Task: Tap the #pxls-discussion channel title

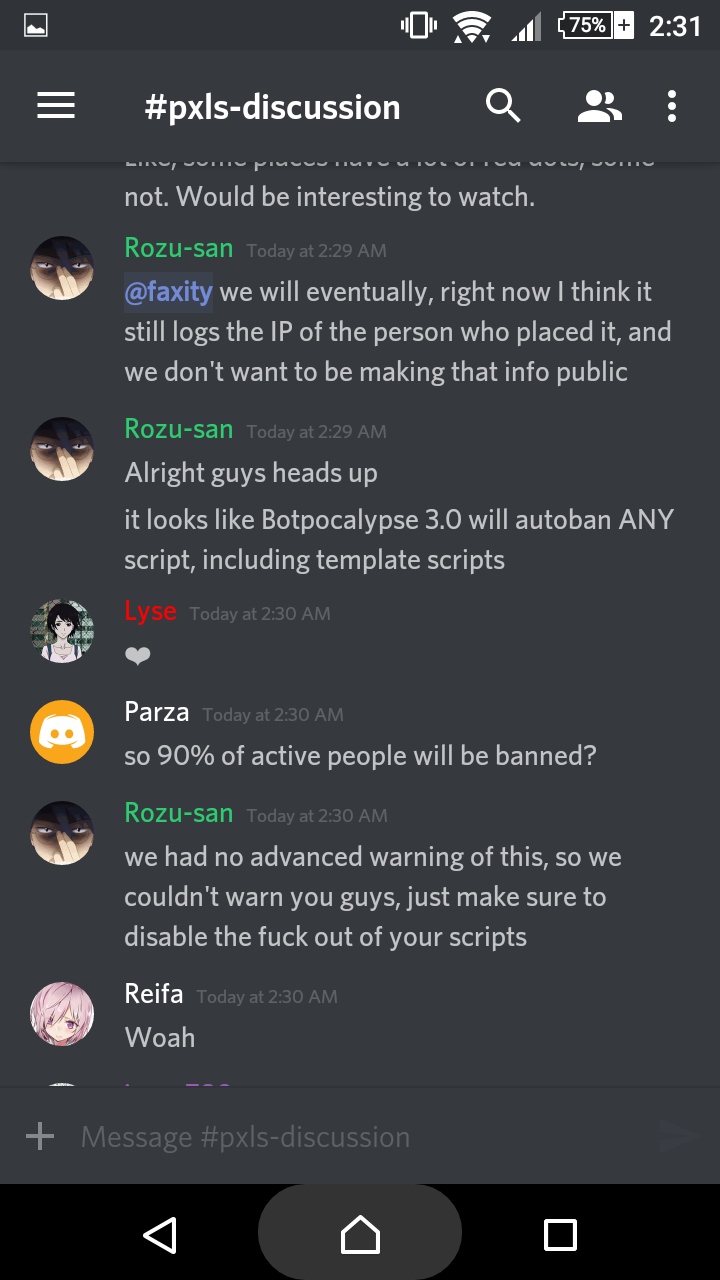Action: tap(272, 107)
